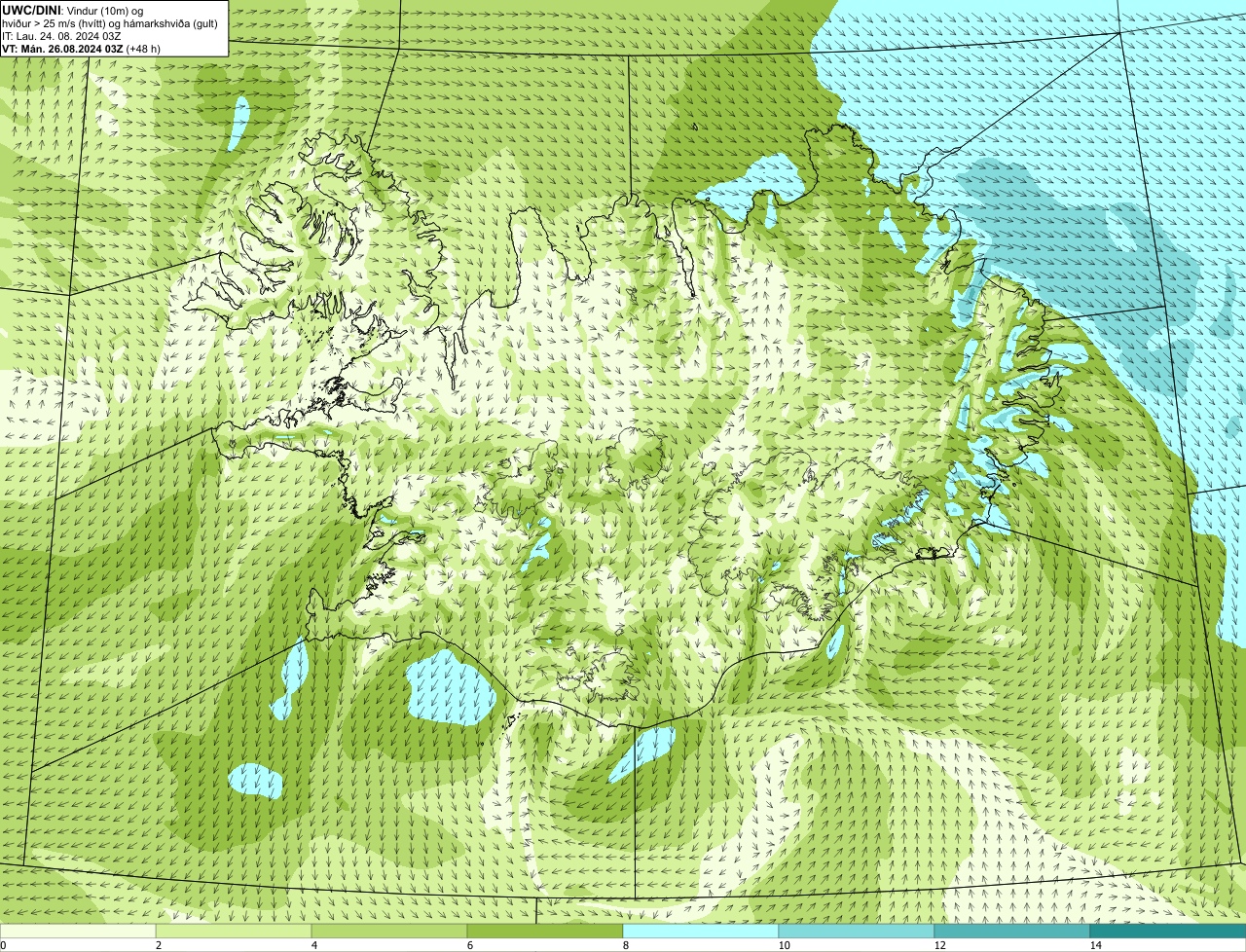Image resolution: width=1246 pixels, height=952 pixels.
Task: Click the legend tick label "14"
Action: click(x=1095, y=945)
